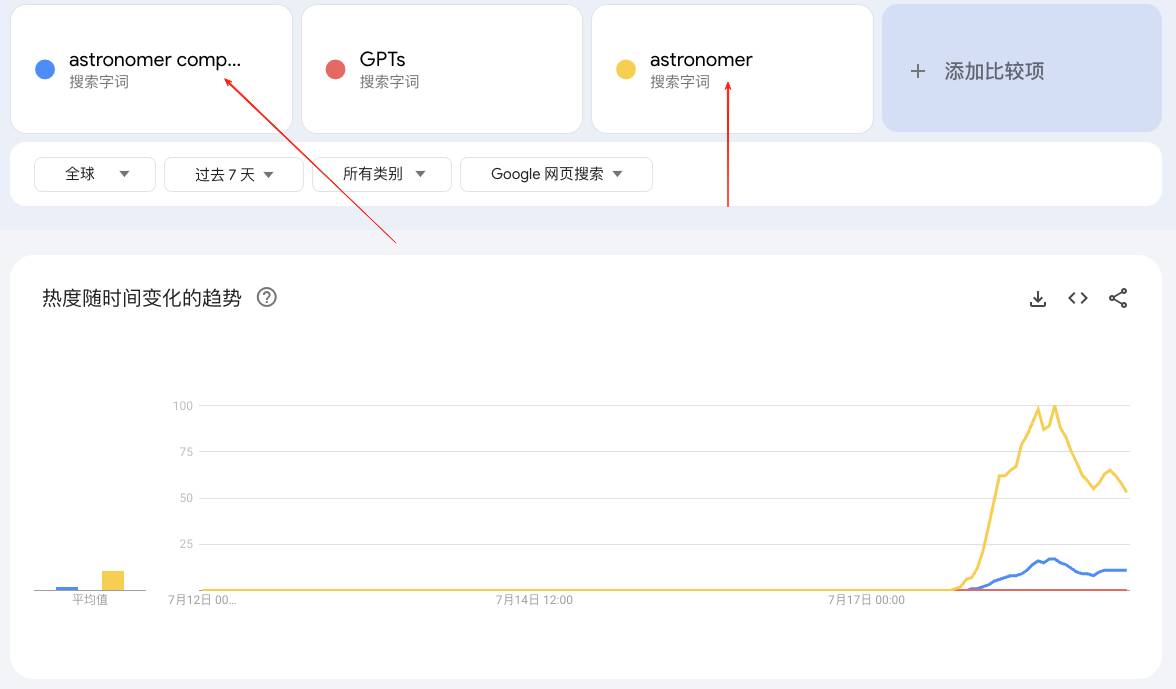This screenshot has height=689, width=1176.
Task: Open help tooltip next to 热度随时间变化的趋势
Action: (x=266, y=298)
